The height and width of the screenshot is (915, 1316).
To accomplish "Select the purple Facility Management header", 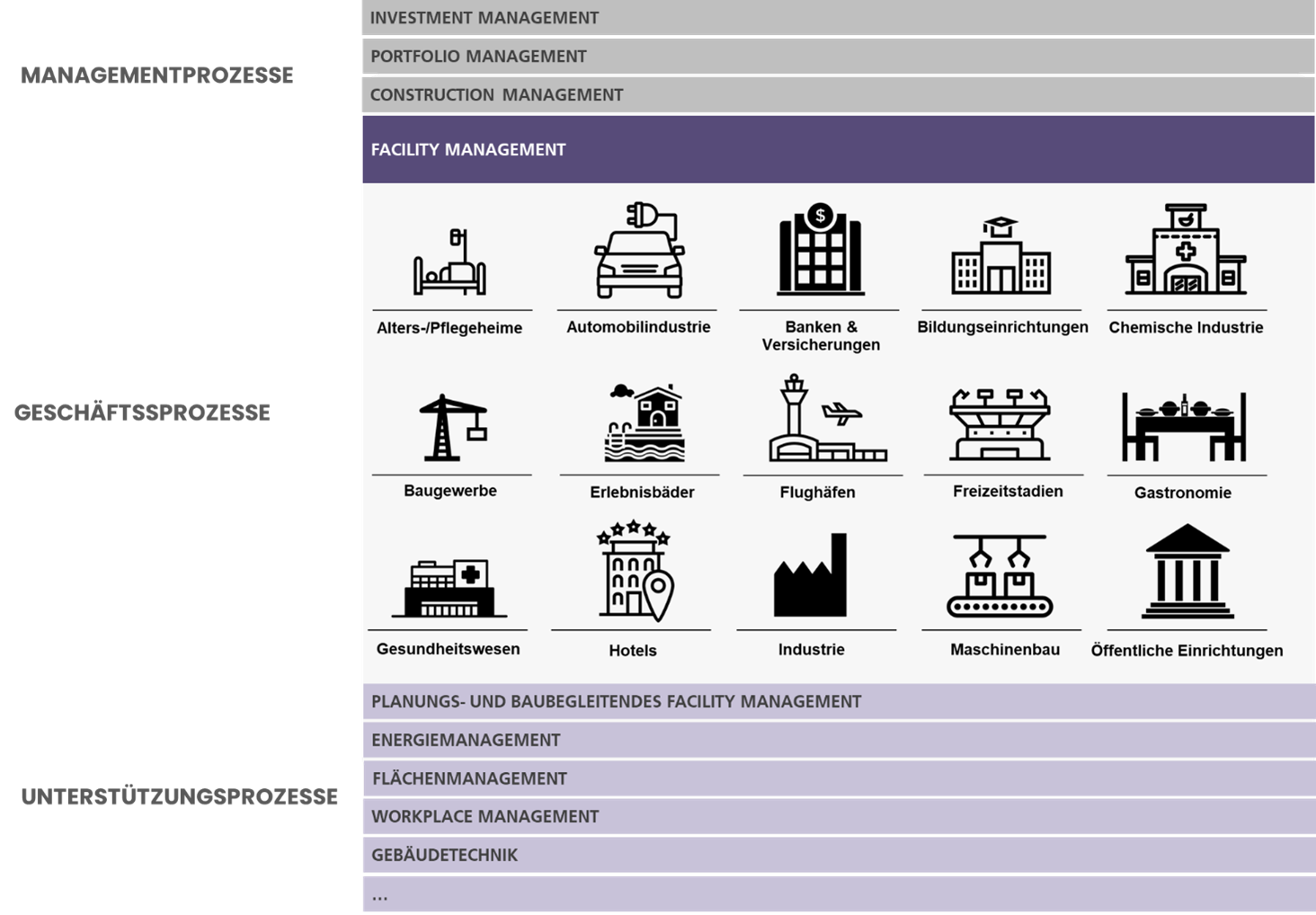I will (x=838, y=149).
